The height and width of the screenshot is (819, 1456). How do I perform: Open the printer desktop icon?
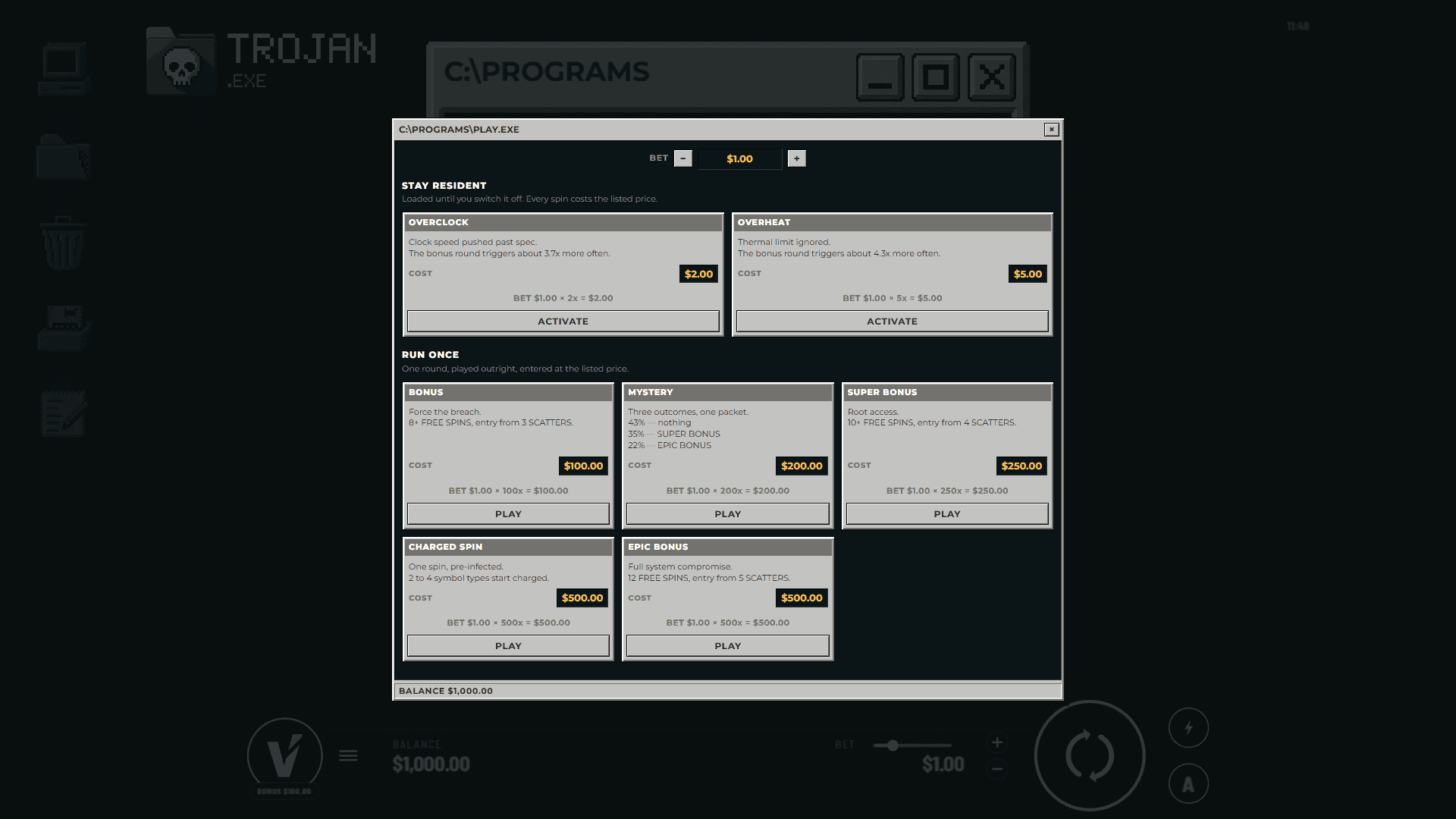pyautogui.click(x=64, y=328)
